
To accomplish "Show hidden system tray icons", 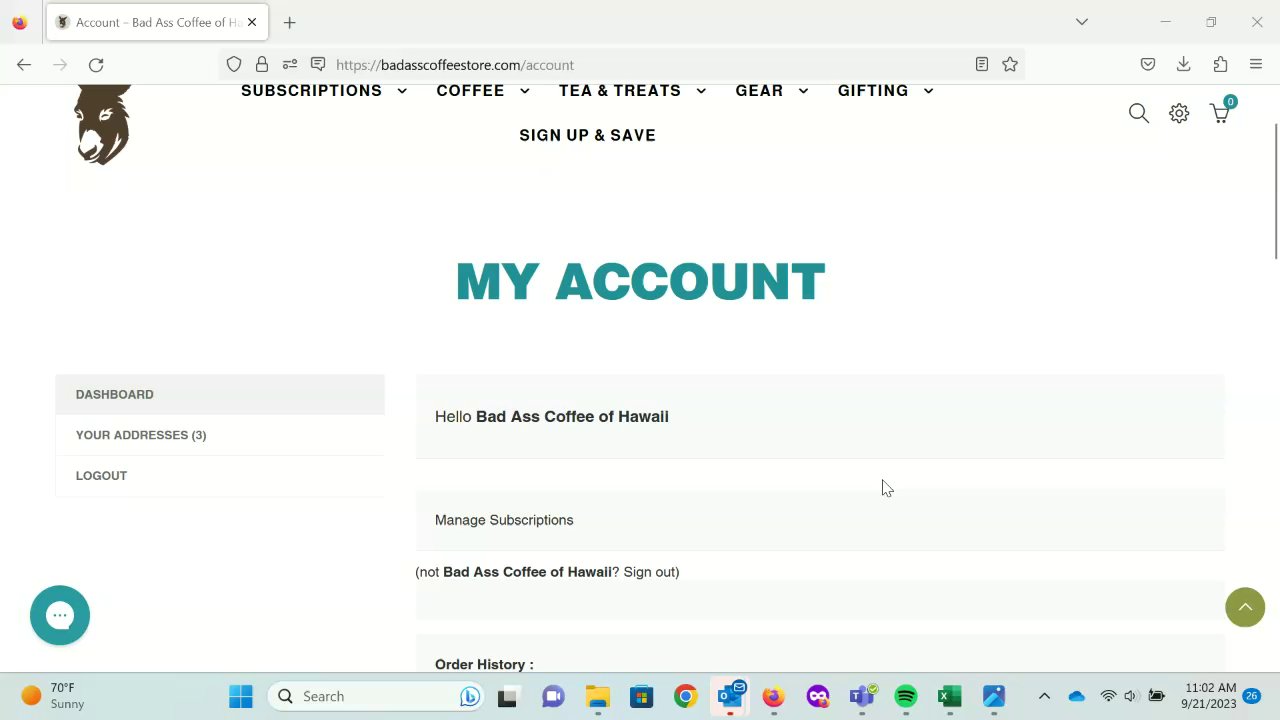I will tap(1044, 696).
